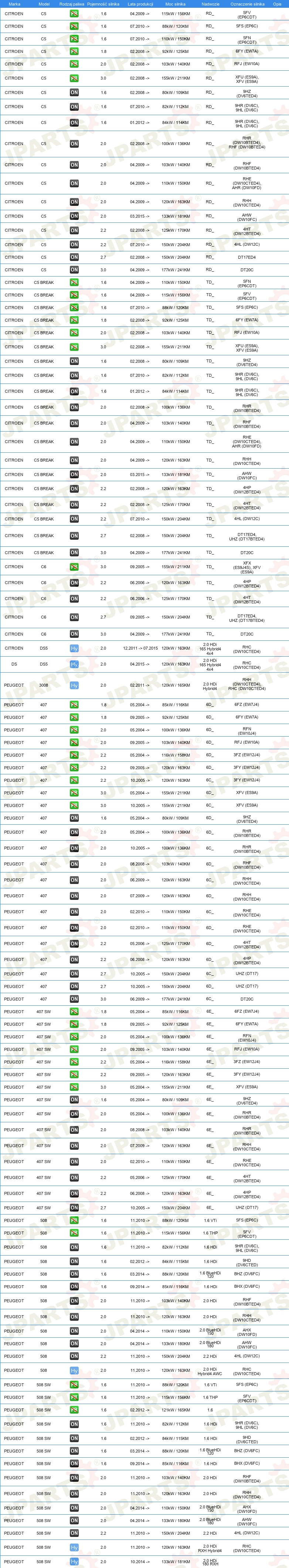The width and height of the screenshot is (289, 1568).
Task: Click petrol icon in Citroen C6 3.0 XFX row
Action: click(x=74, y=567)
